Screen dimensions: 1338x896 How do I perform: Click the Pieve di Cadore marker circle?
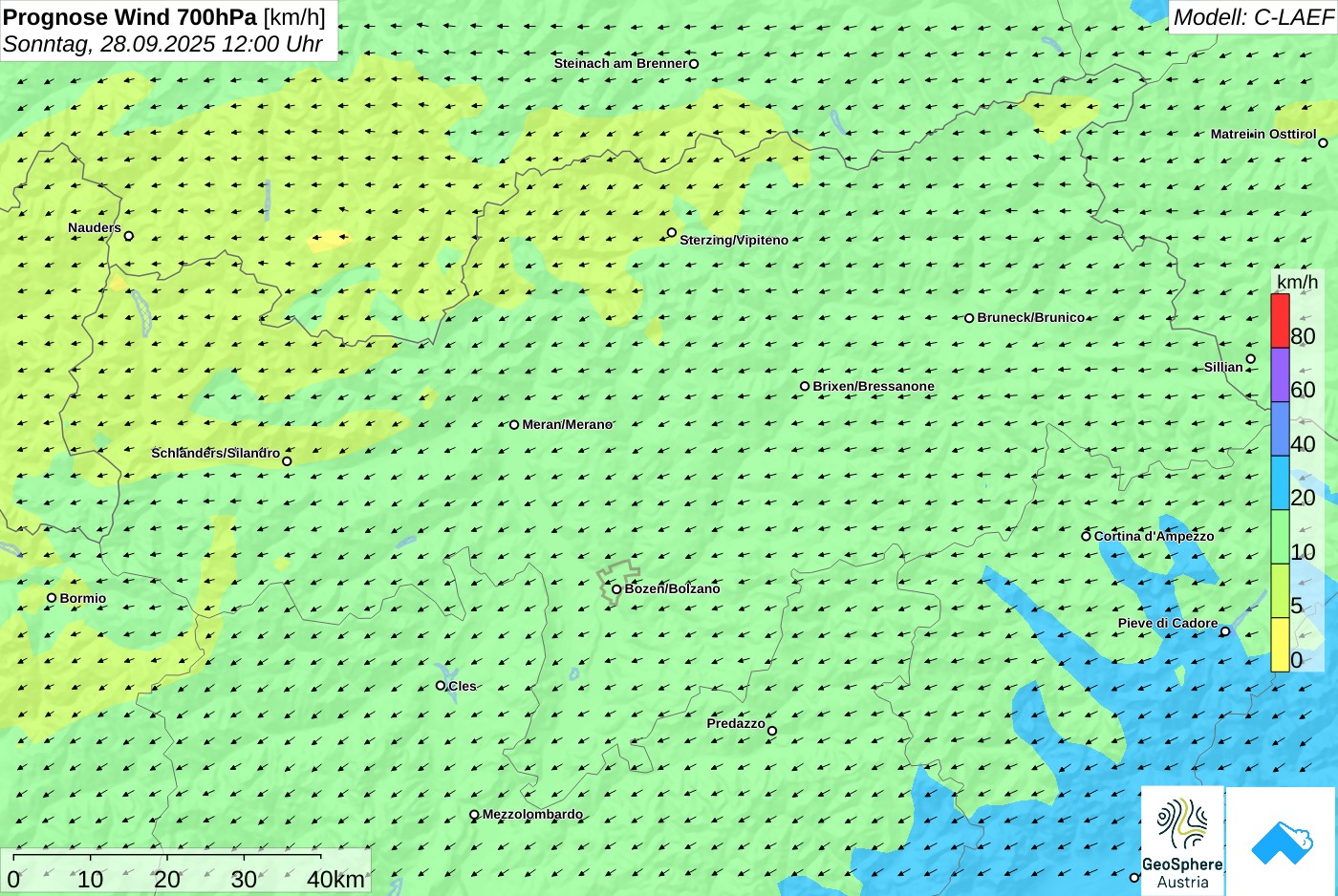click(x=1225, y=631)
